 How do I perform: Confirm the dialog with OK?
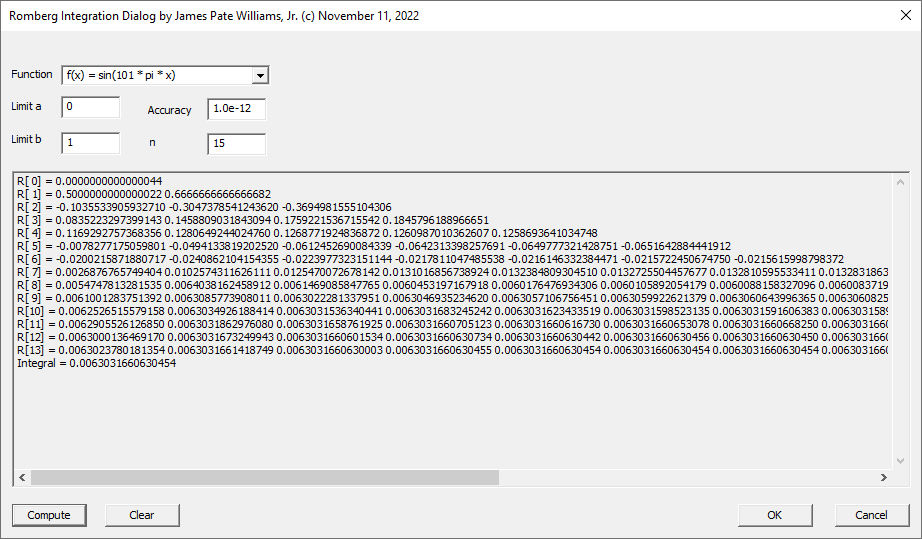774,515
